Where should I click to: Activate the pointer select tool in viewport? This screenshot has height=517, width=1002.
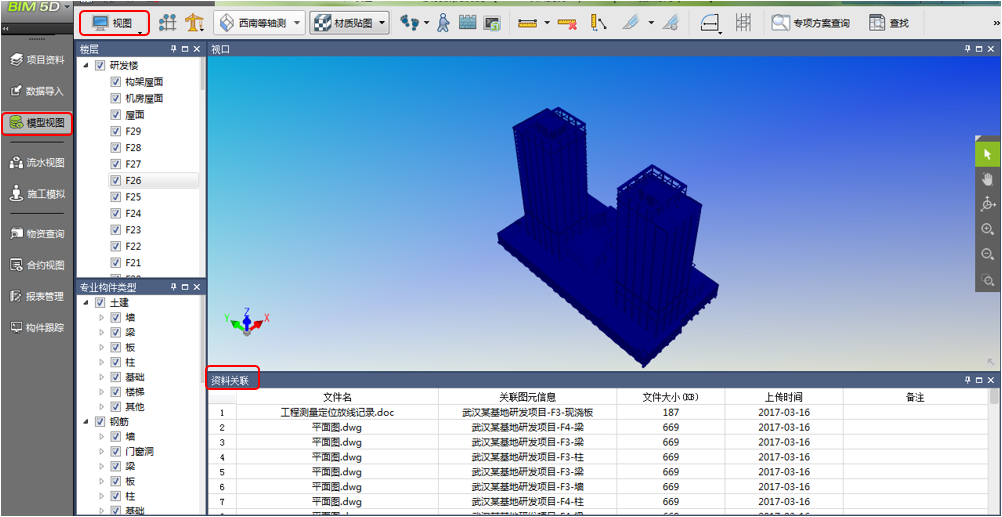(x=988, y=154)
